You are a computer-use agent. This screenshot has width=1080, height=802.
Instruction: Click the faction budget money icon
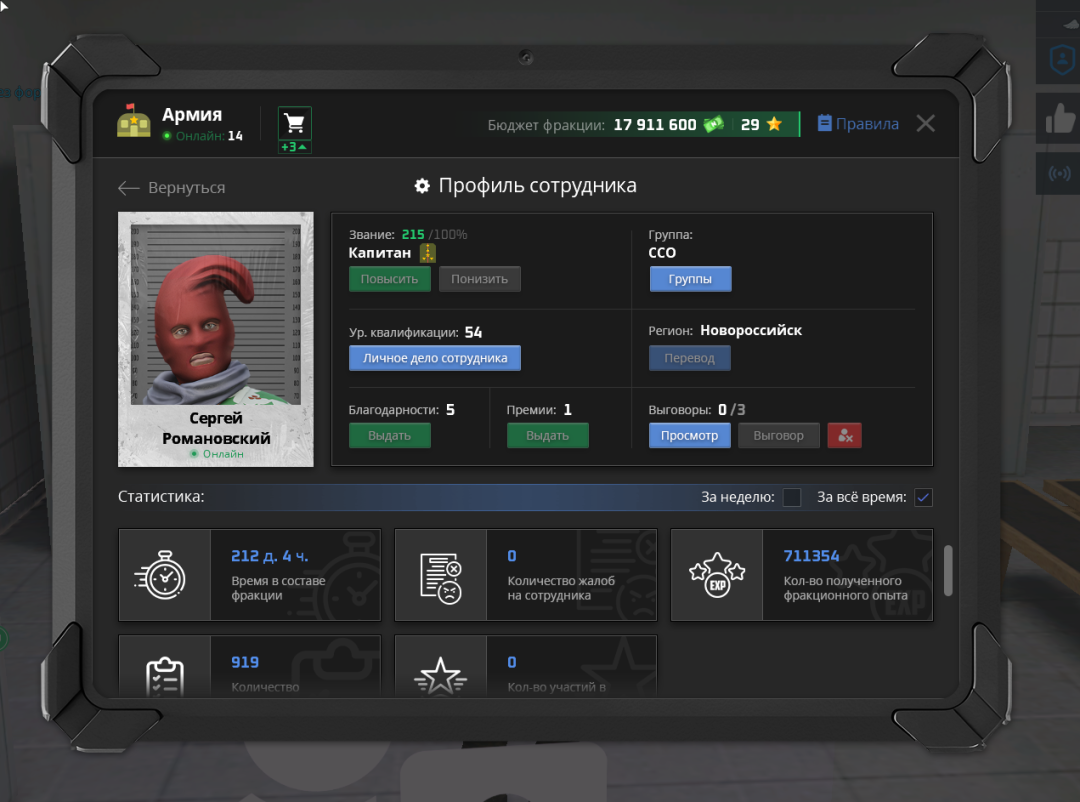coord(713,125)
